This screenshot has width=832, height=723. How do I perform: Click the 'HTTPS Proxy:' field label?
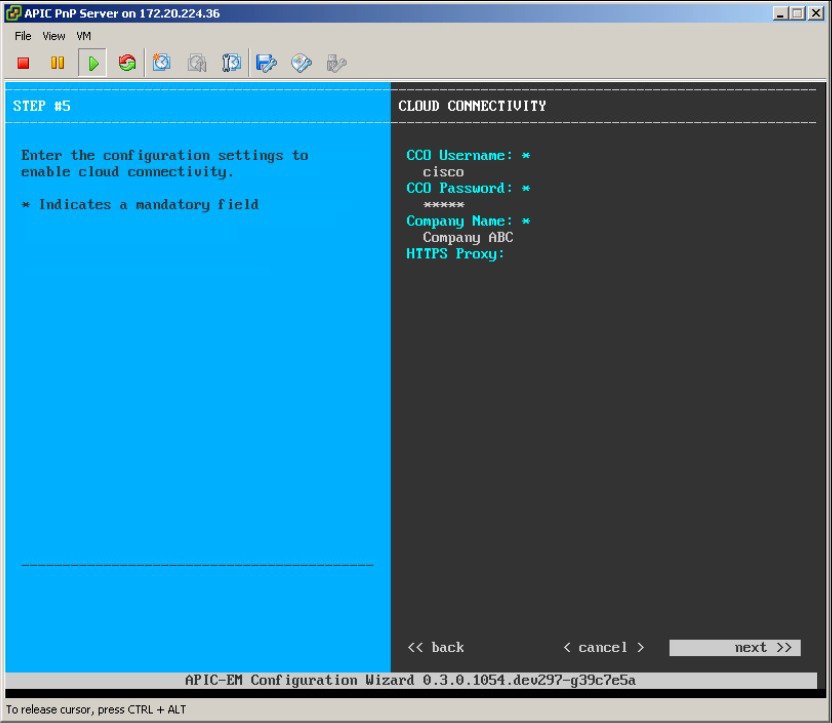pyautogui.click(x=455, y=254)
